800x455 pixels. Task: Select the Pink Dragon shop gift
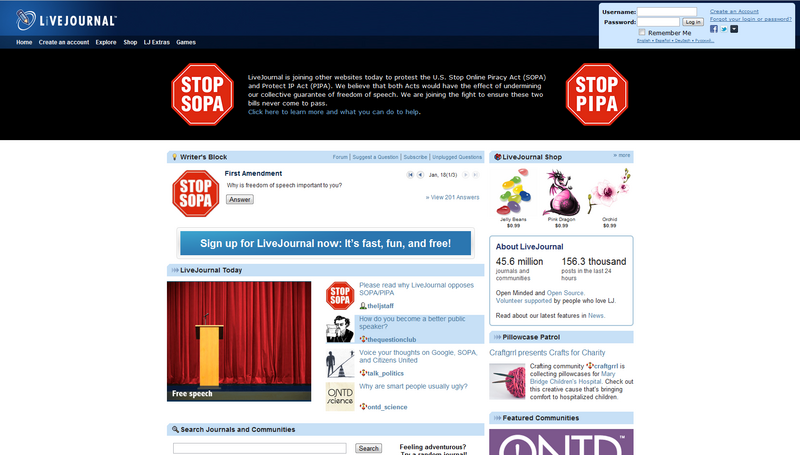[x=560, y=190]
